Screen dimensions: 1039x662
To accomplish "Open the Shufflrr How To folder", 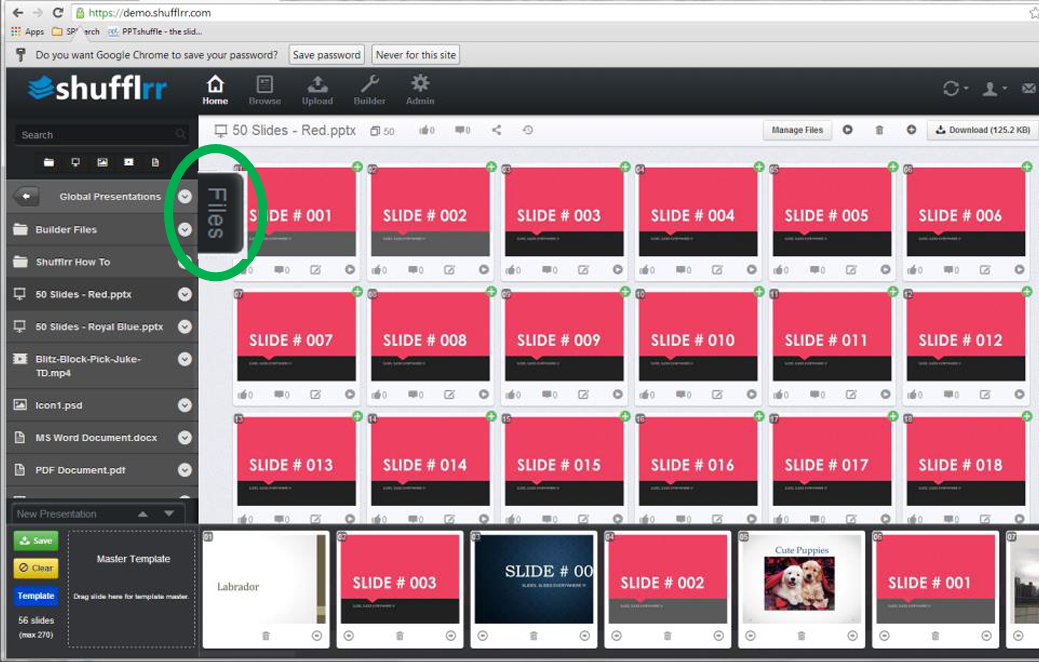I will pyautogui.click(x=73, y=262).
